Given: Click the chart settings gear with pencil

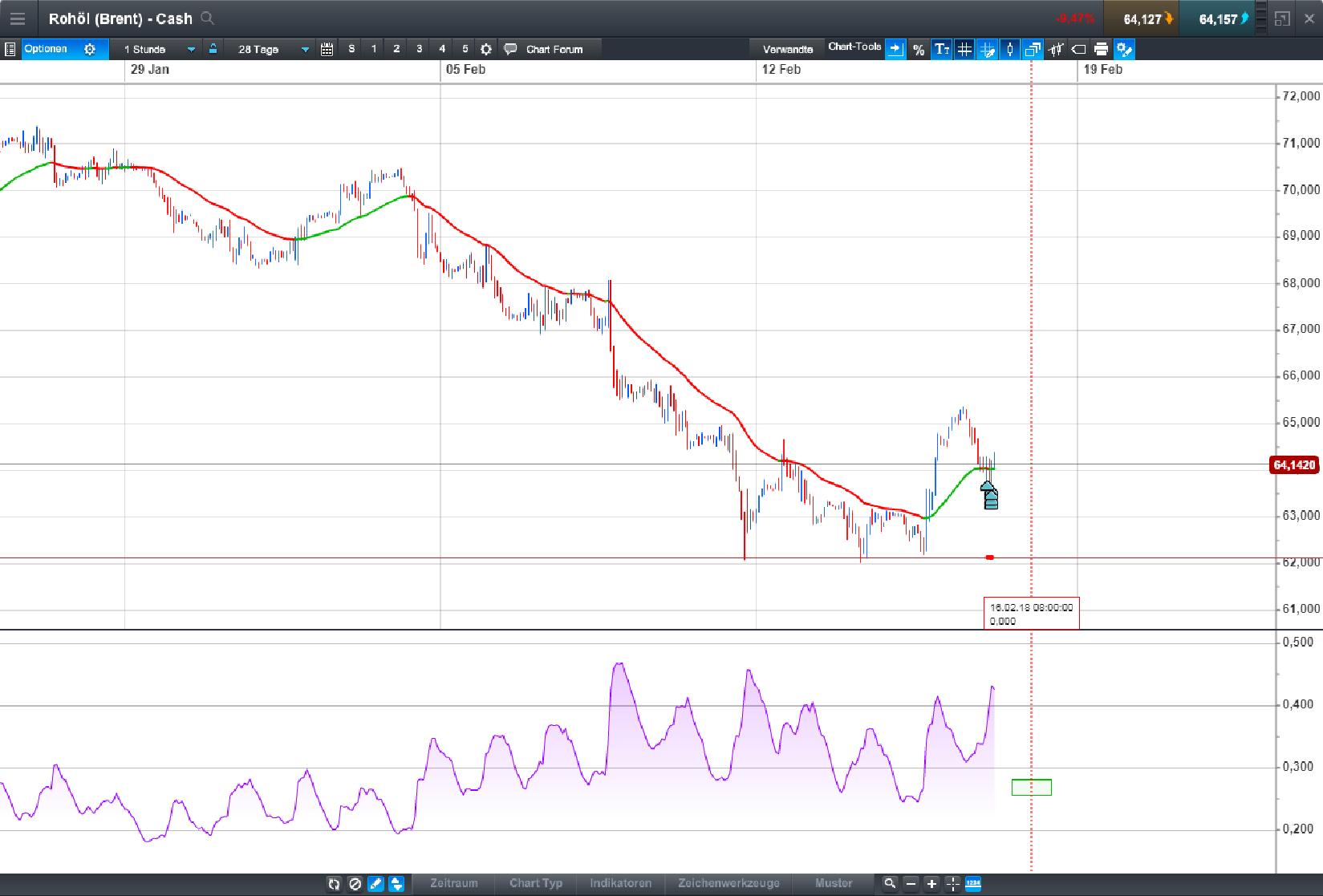Looking at the screenshot, I should (1124, 50).
